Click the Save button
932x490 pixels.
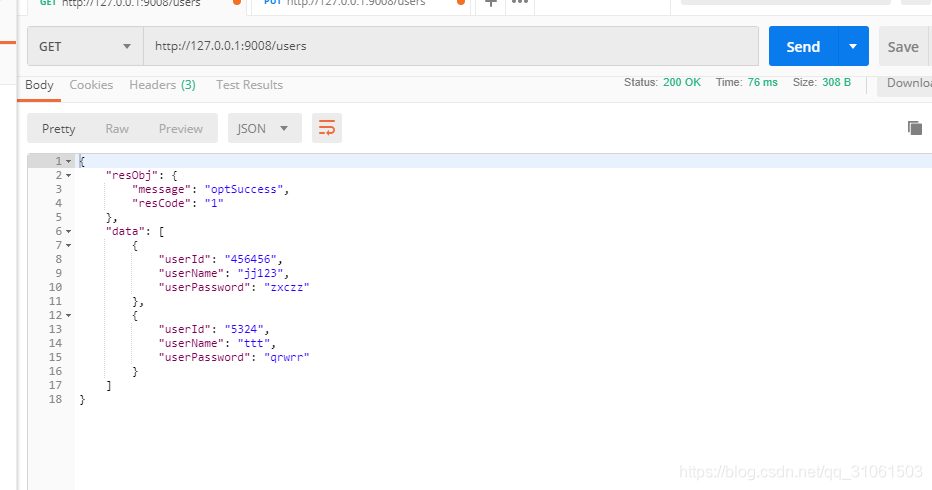[903, 46]
